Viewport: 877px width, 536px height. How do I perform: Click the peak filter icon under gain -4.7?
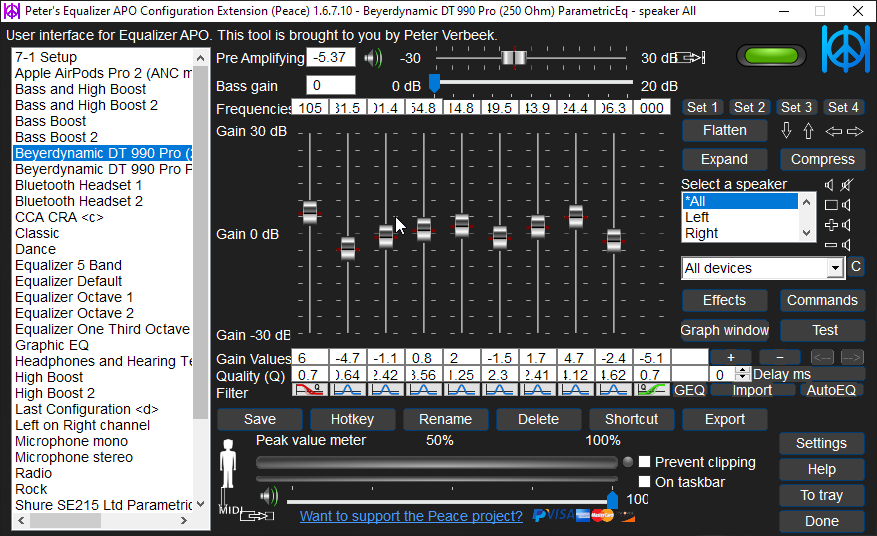click(348, 389)
